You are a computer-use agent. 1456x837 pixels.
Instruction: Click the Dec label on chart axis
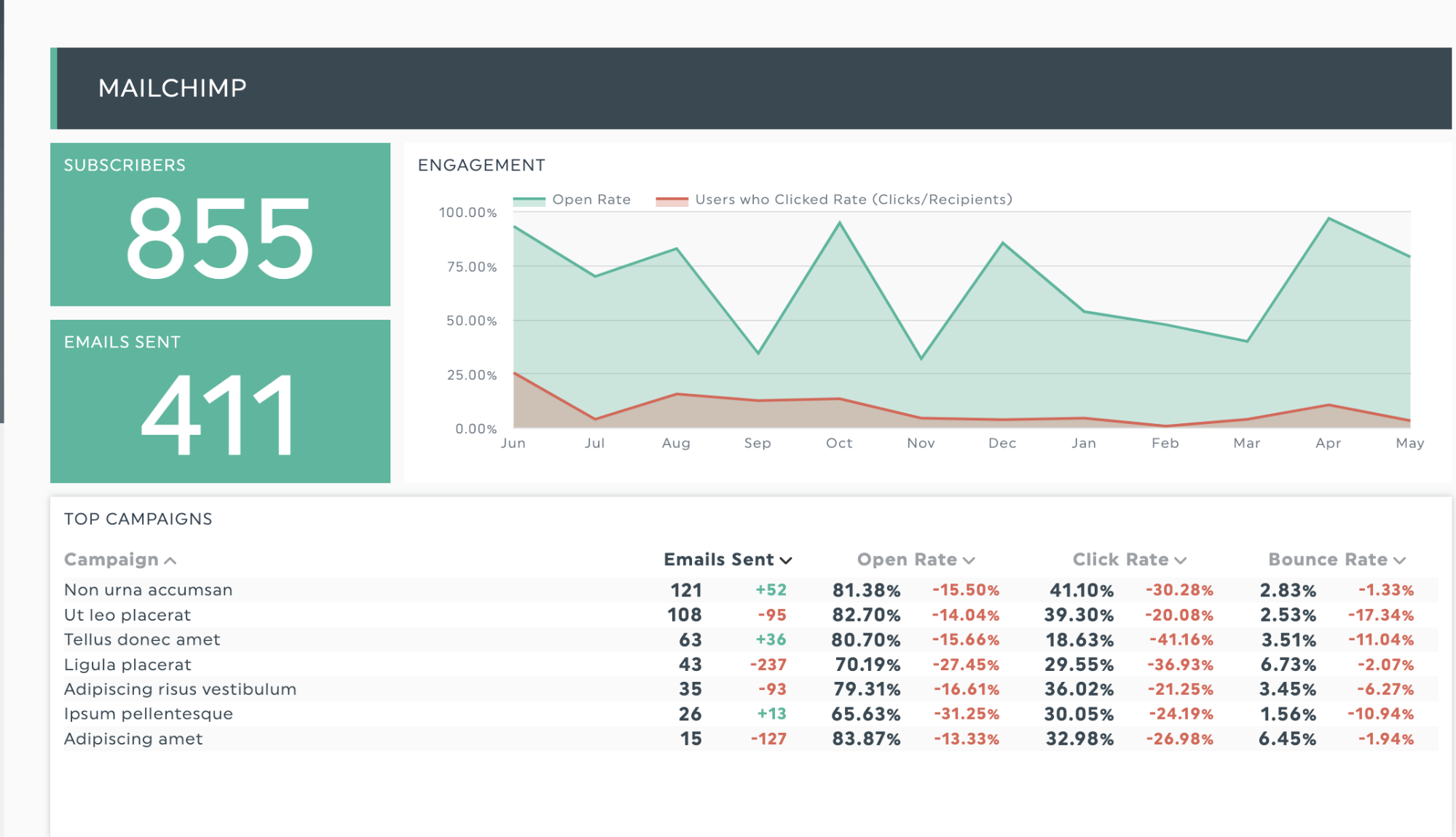point(1002,443)
